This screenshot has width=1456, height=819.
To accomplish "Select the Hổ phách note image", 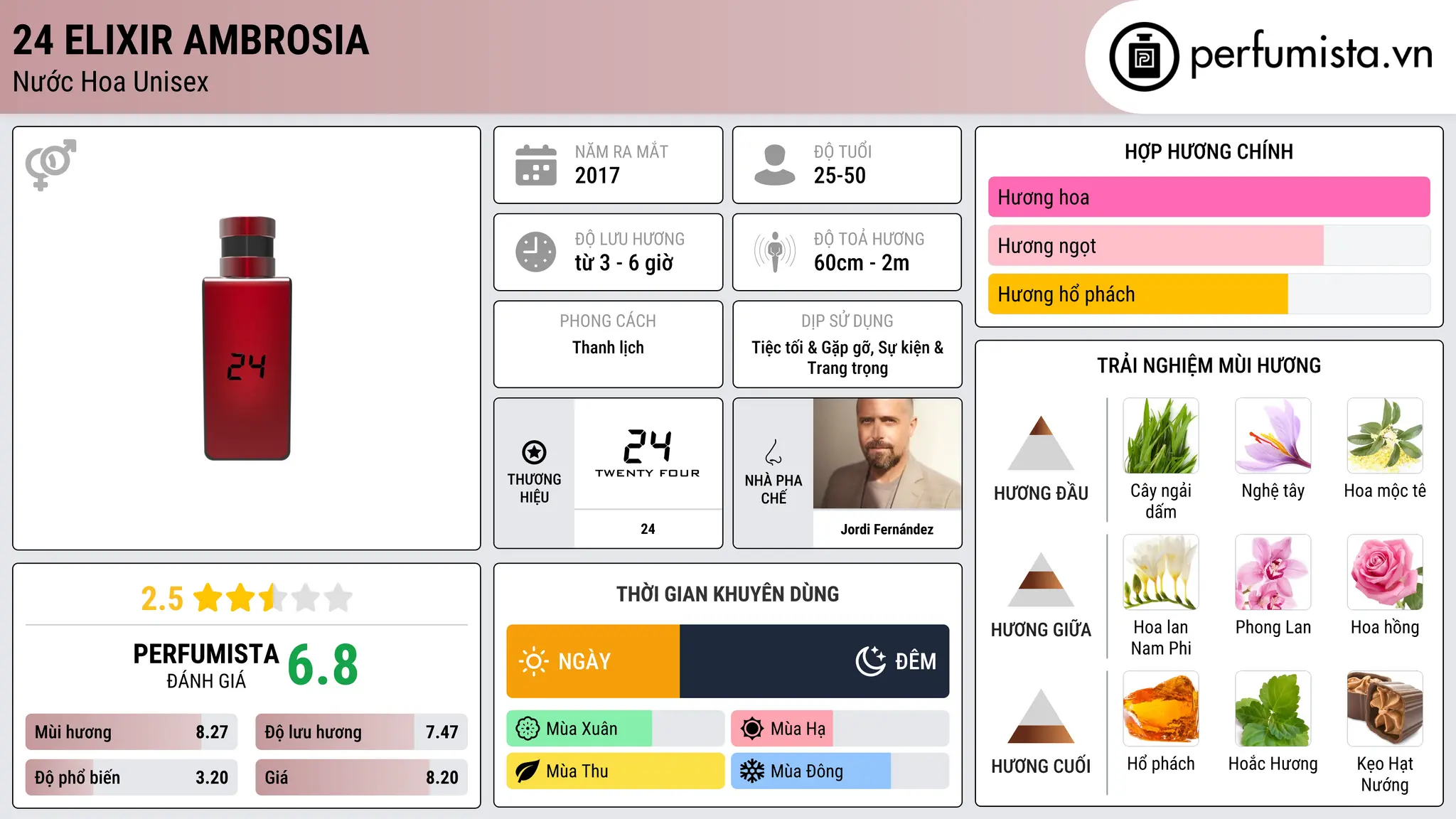I will tap(1161, 709).
